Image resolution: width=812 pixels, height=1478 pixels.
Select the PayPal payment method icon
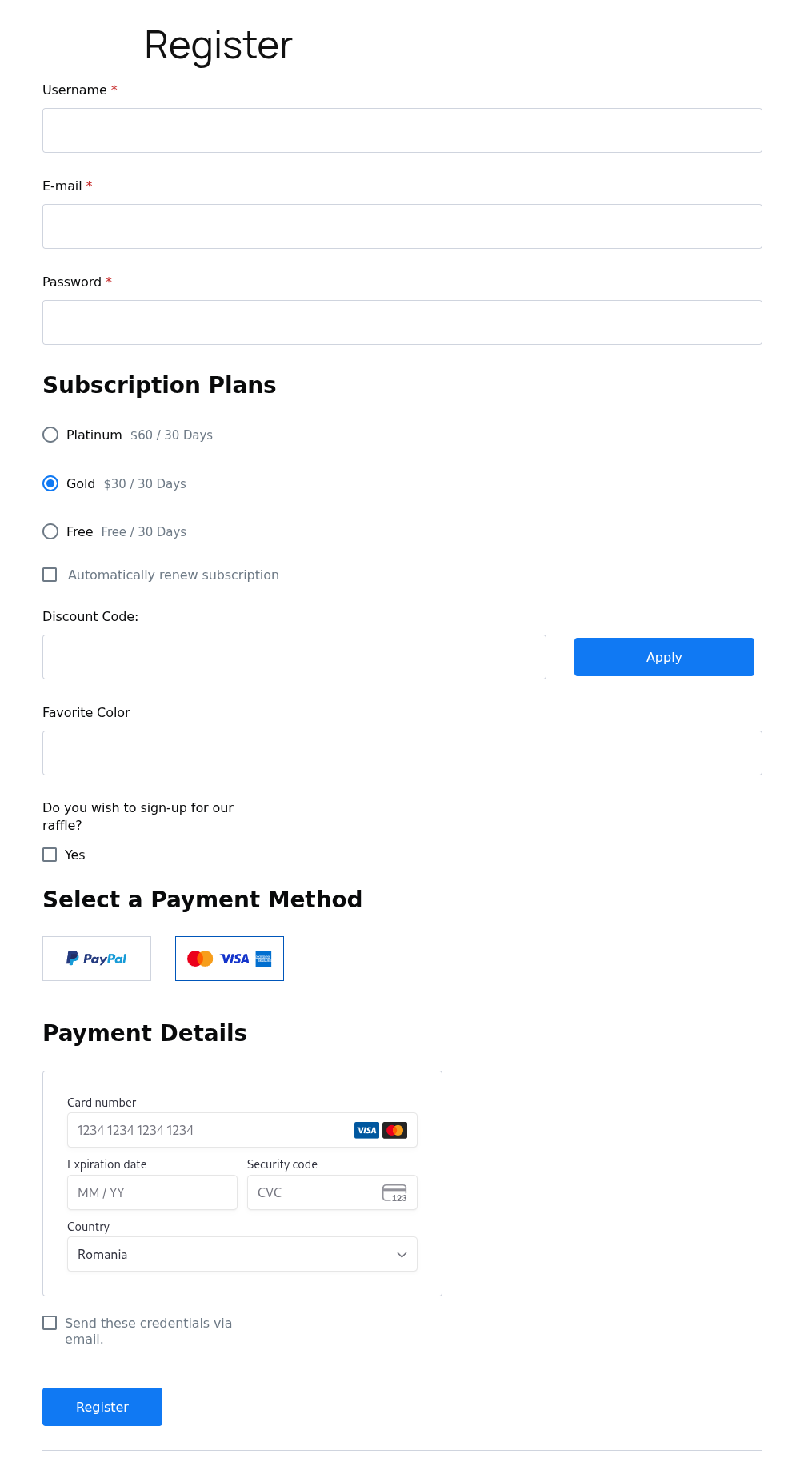coord(96,958)
